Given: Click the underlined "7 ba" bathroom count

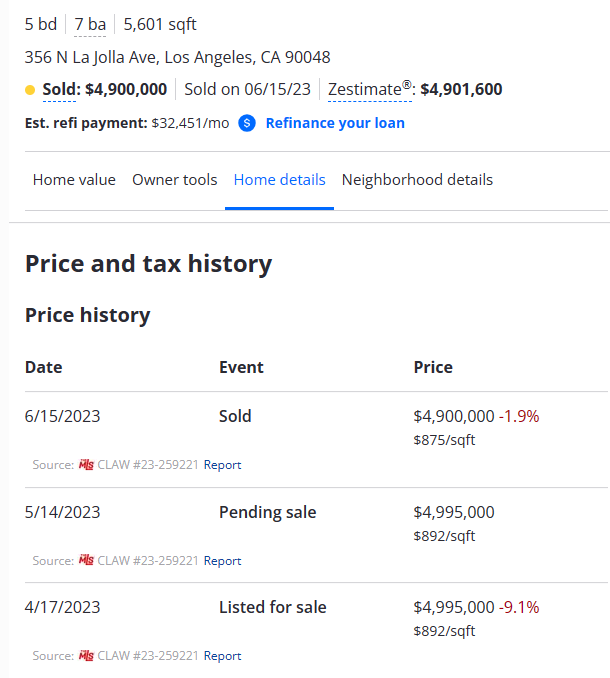Looking at the screenshot, I should (x=90, y=24).
